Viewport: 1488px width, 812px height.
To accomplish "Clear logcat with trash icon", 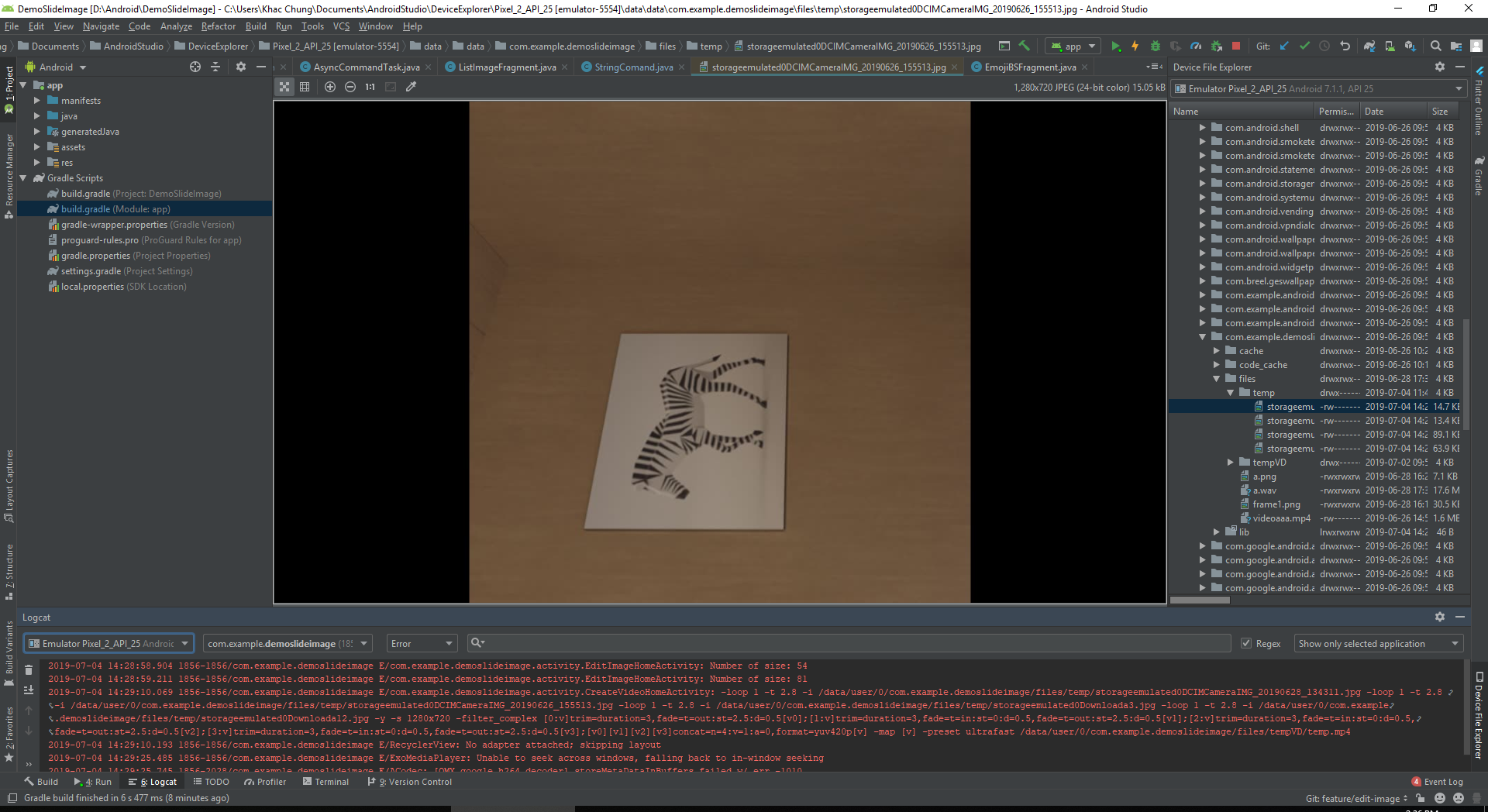I will [29, 670].
